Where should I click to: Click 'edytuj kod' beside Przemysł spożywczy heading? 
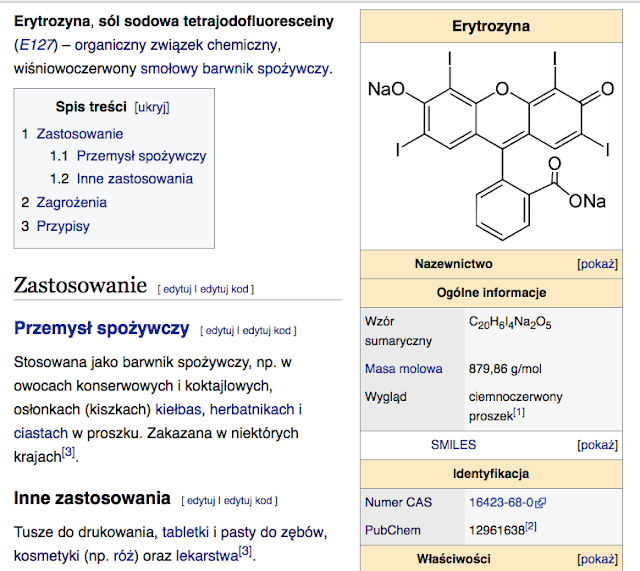tap(267, 331)
